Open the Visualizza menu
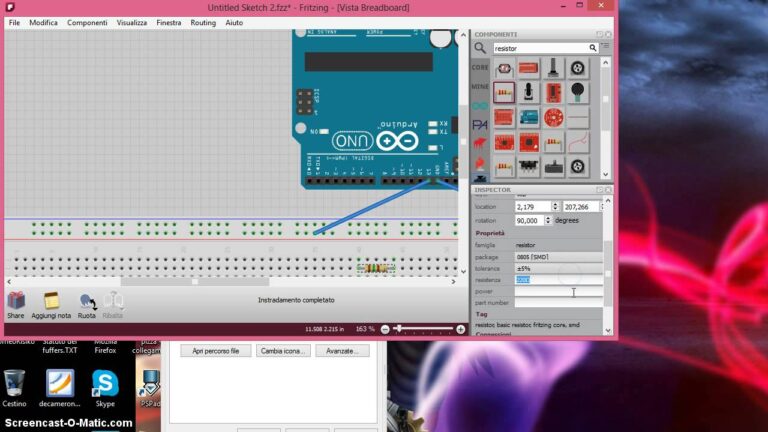This screenshot has height=432, width=768. [x=132, y=23]
